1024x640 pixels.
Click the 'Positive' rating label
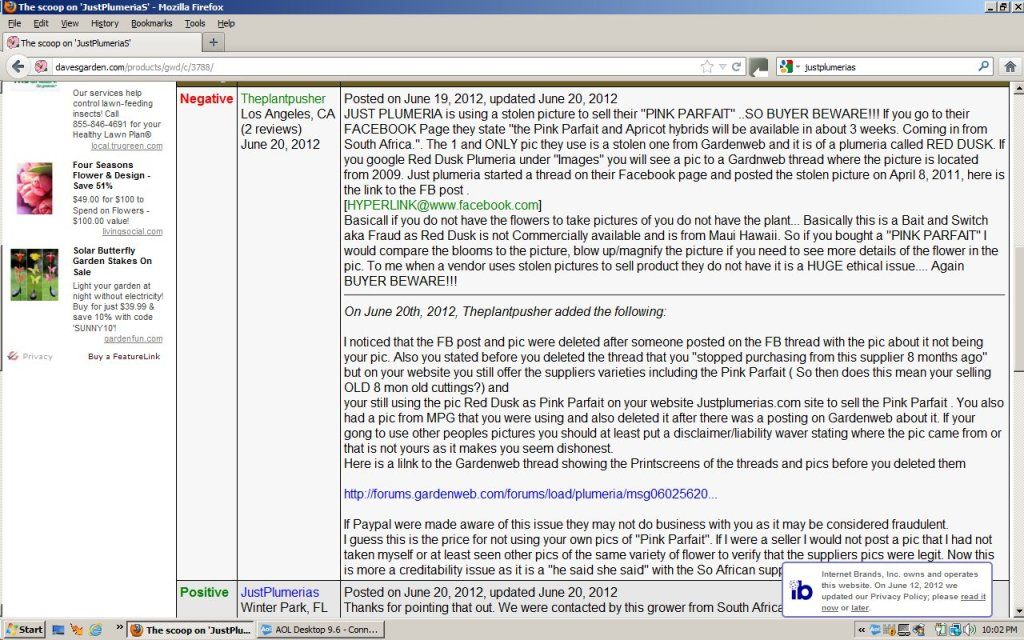point(204,592)
